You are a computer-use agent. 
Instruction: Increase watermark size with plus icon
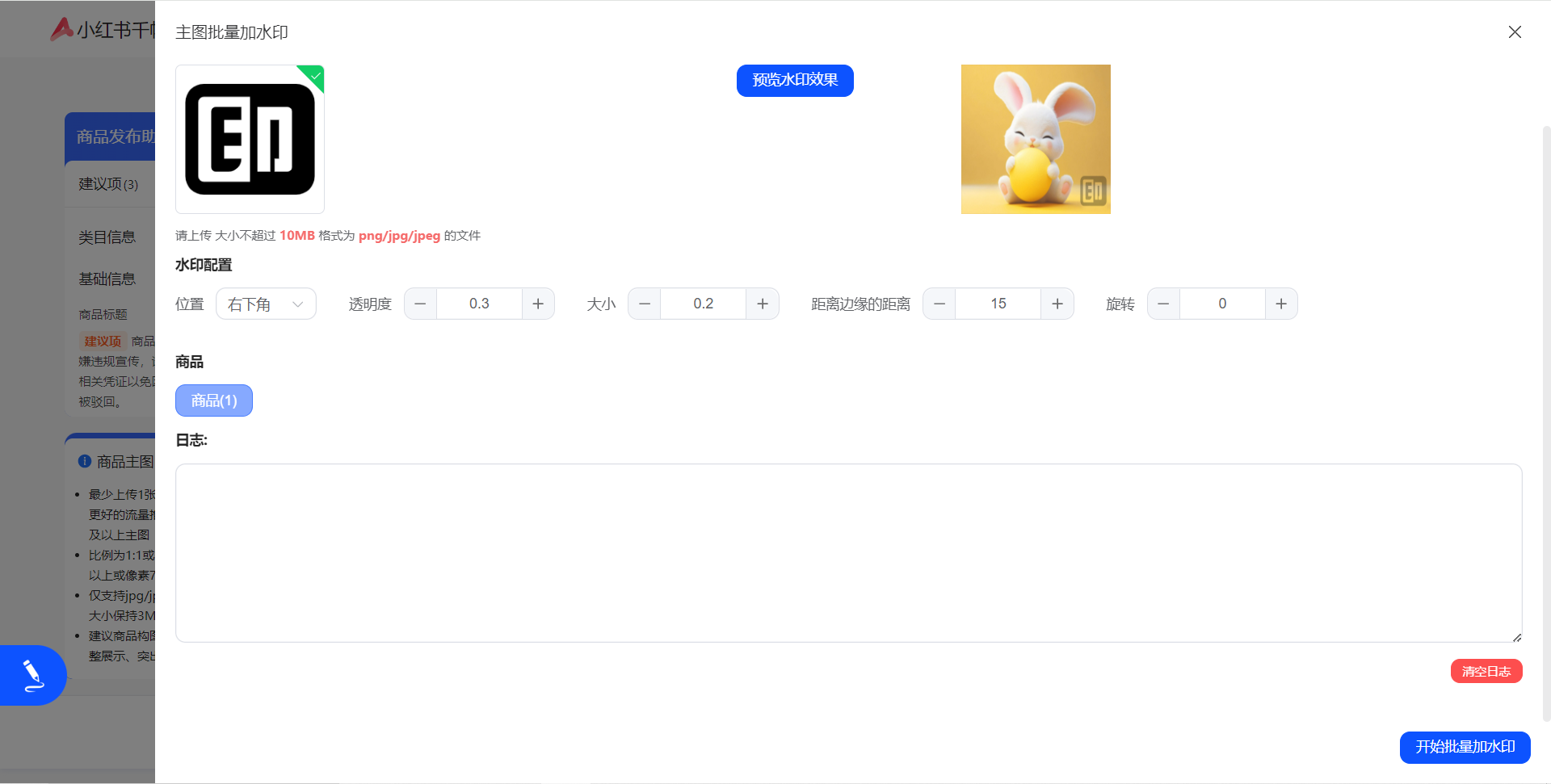[x=763, y=304]
